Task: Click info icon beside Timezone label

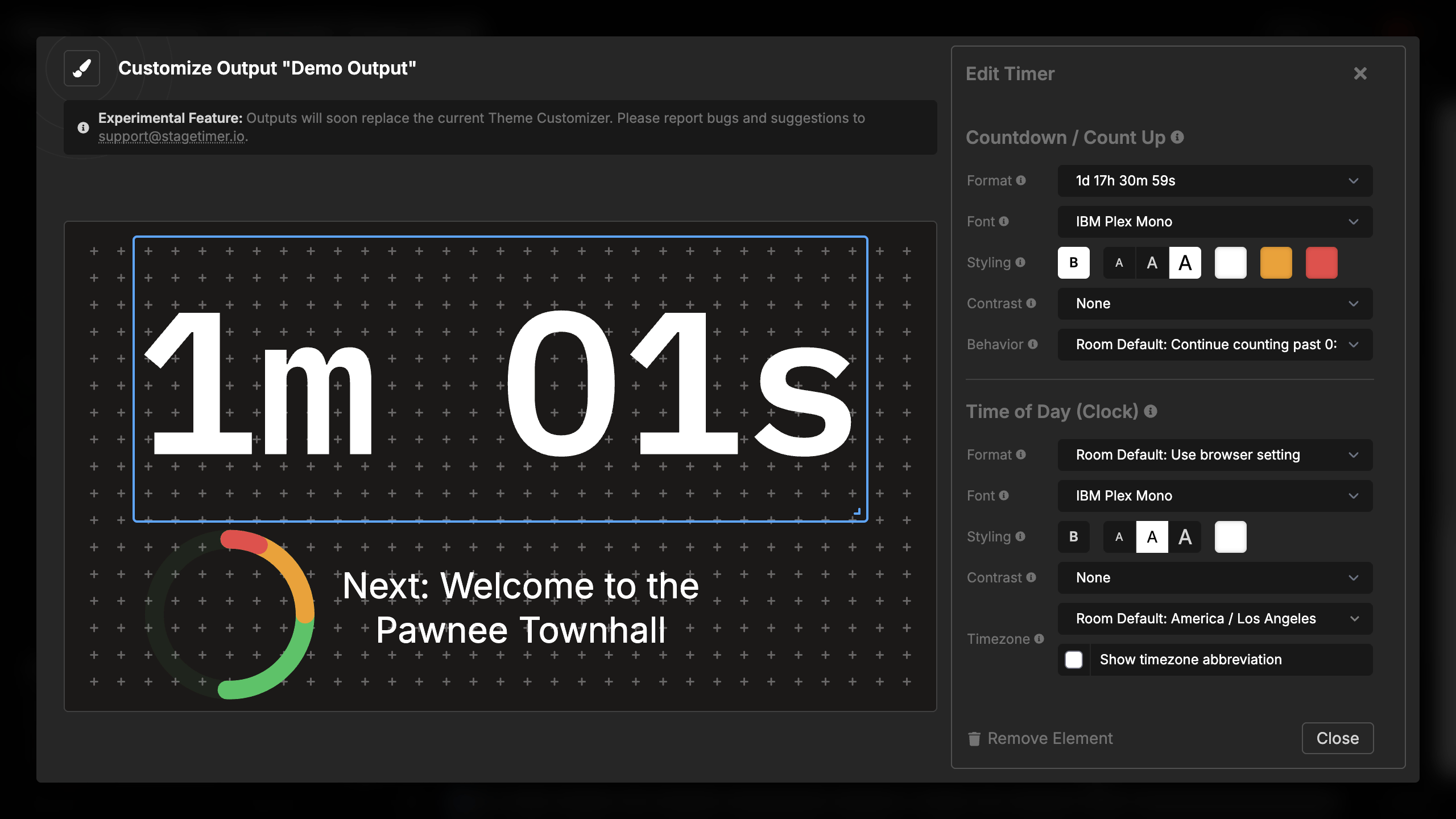Action: pos(1039,639)
